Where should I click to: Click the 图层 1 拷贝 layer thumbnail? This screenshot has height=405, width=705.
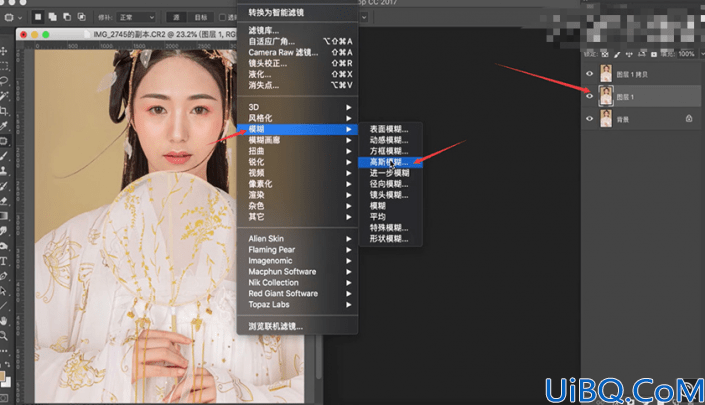coord(606,74)
